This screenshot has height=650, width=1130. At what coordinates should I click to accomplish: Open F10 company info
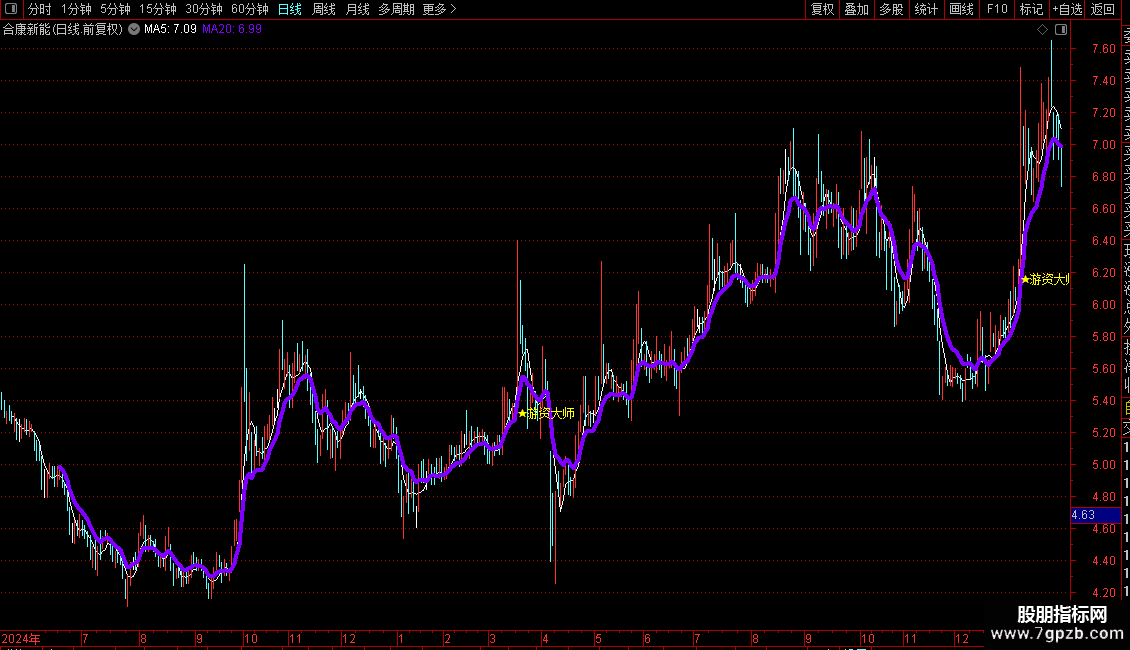point(997,9)
